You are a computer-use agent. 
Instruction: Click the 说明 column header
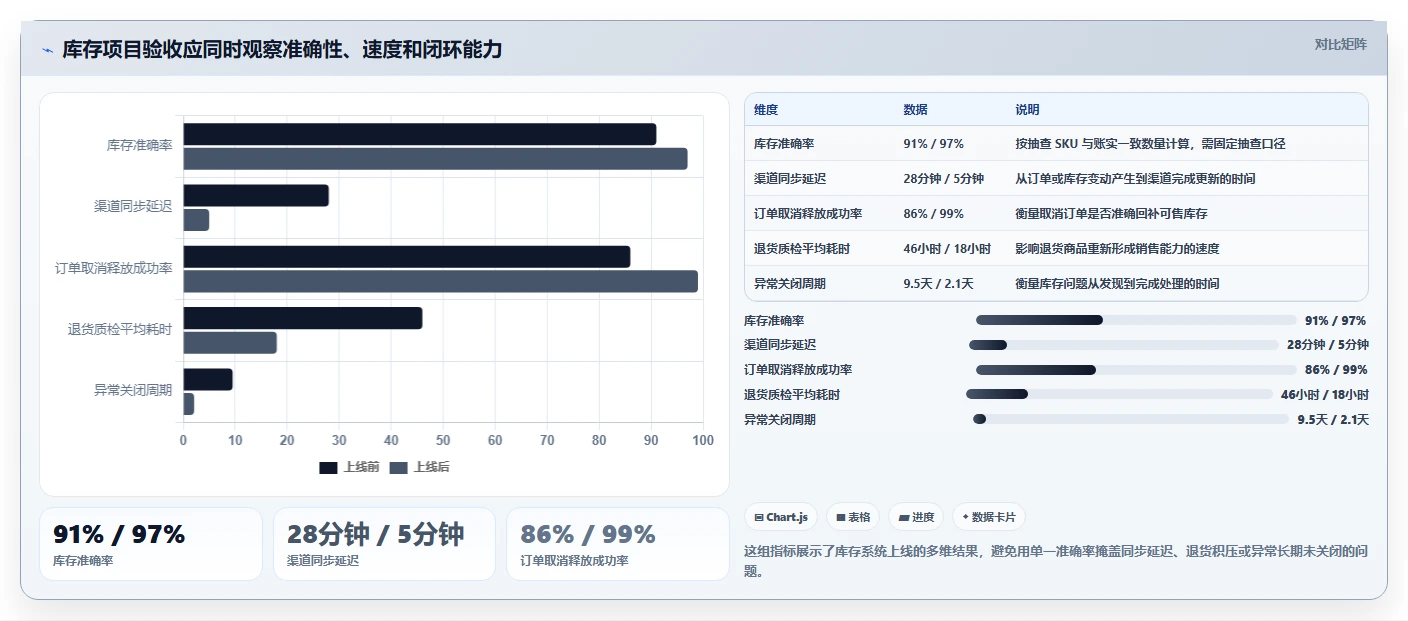[1027, 110]
